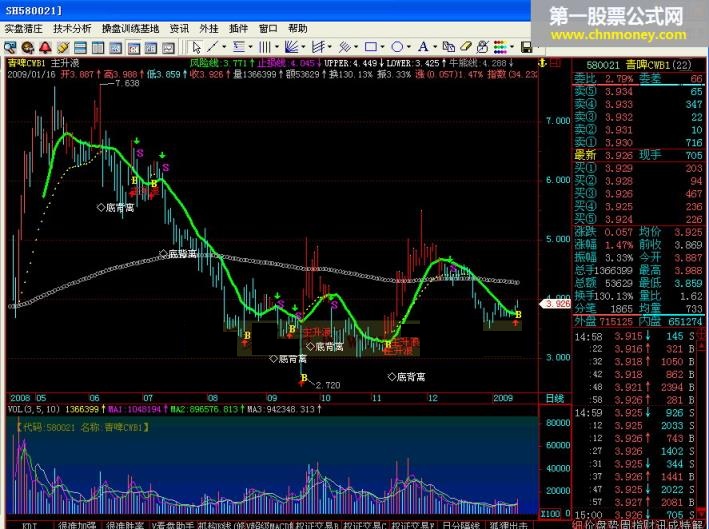The image size is (709, 529).
Task: Select the vertical split window layout icon
Action: [x=98, y=47]
